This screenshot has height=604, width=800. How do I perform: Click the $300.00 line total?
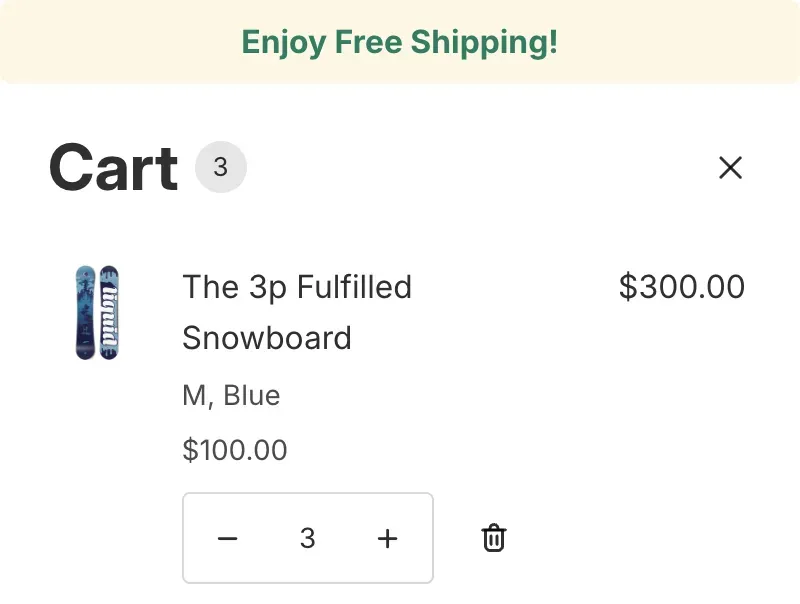click(681, 287)
